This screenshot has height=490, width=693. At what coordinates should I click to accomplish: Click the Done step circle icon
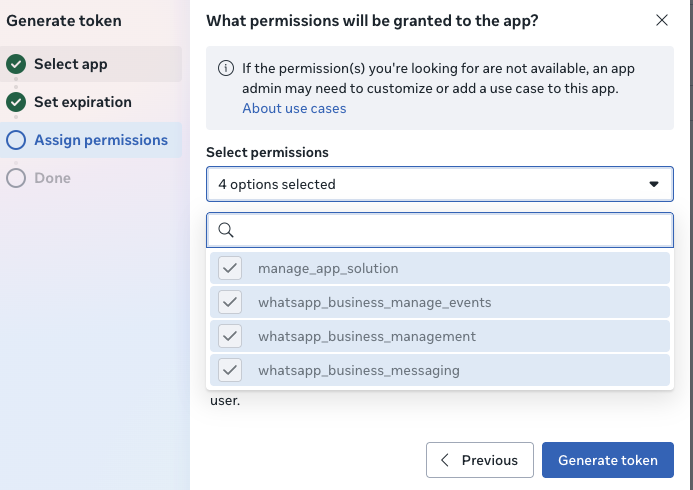pos(16,178)
